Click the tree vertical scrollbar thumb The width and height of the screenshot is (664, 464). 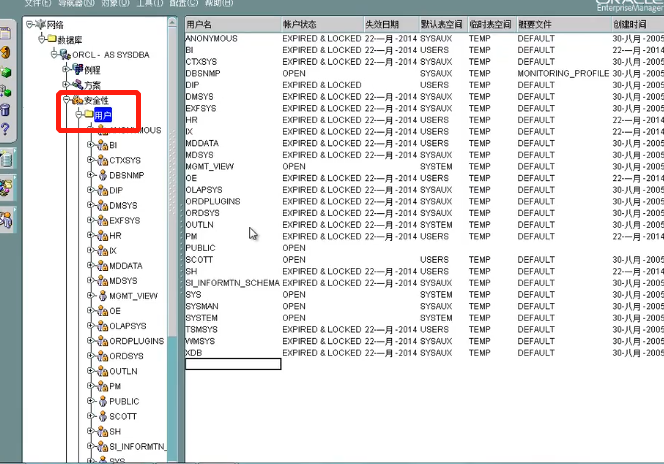point(172,182)
